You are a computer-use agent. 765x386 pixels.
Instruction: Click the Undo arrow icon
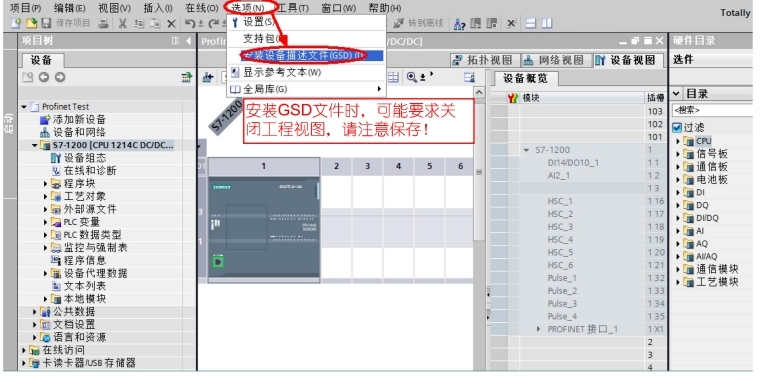(190, 23)
